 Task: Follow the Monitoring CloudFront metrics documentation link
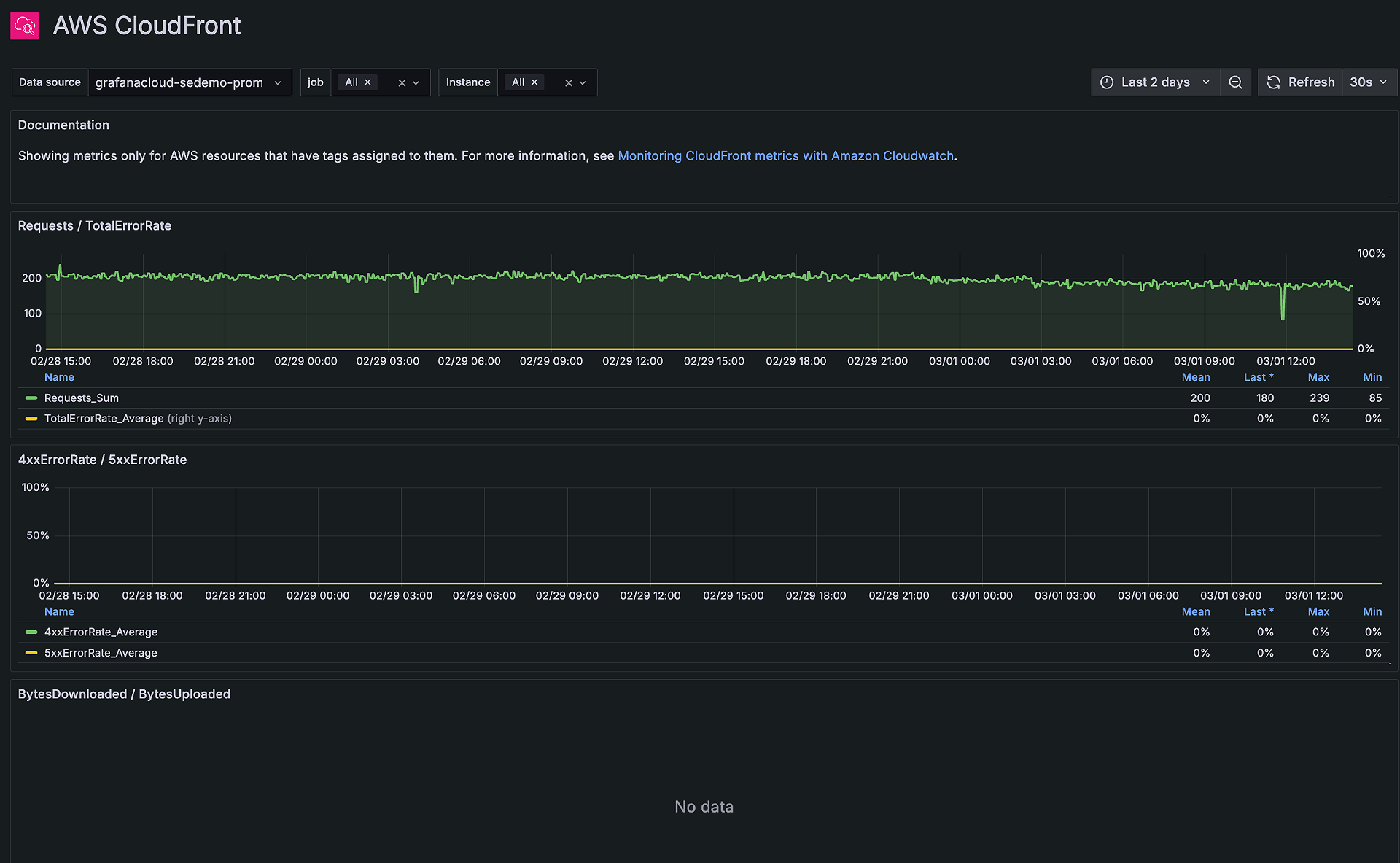[x=786, y=155]
